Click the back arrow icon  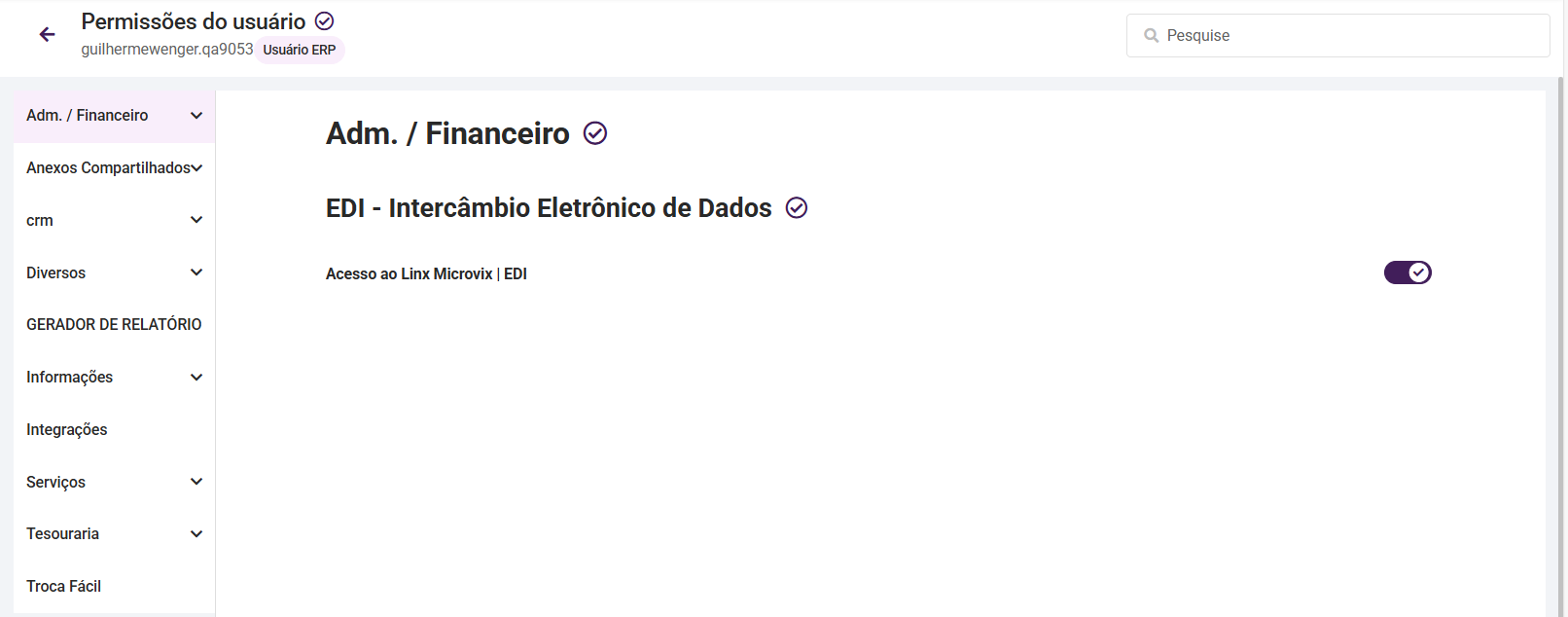47,35
